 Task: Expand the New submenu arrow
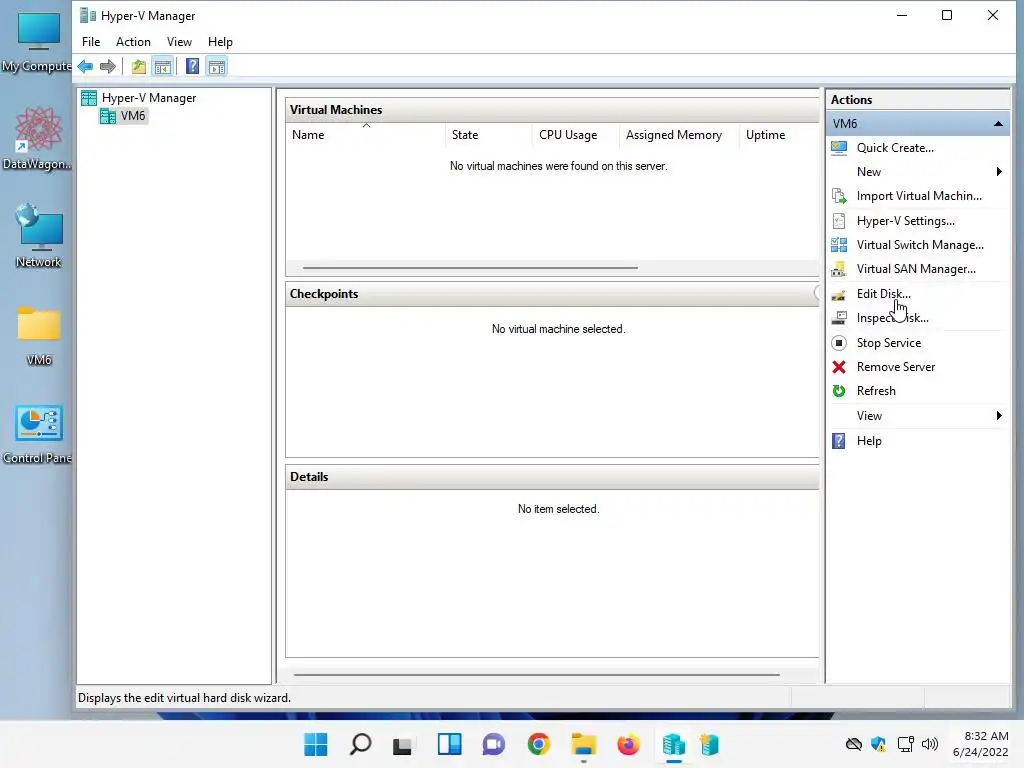tap(999, 172)
